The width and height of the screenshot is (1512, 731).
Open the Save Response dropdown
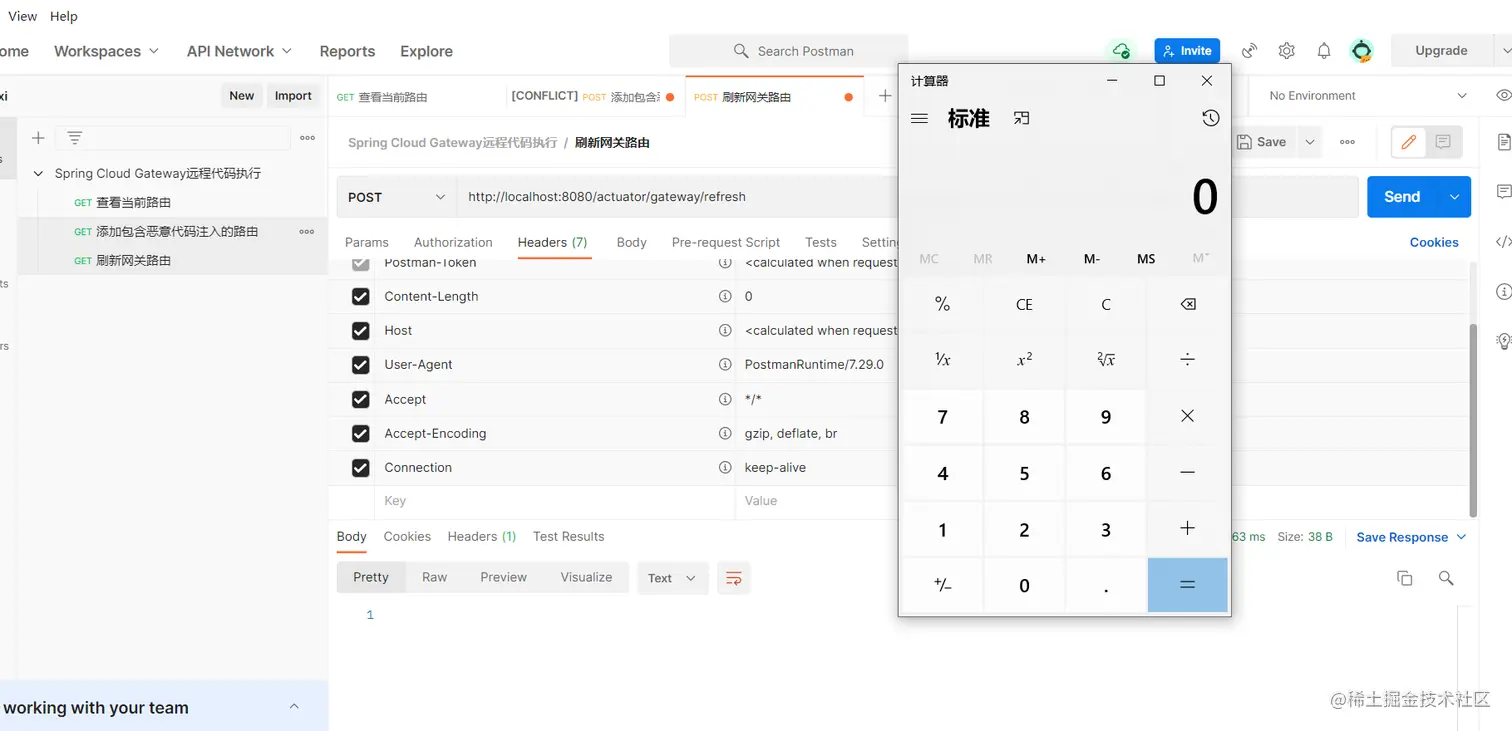[x=1411, y=537]
